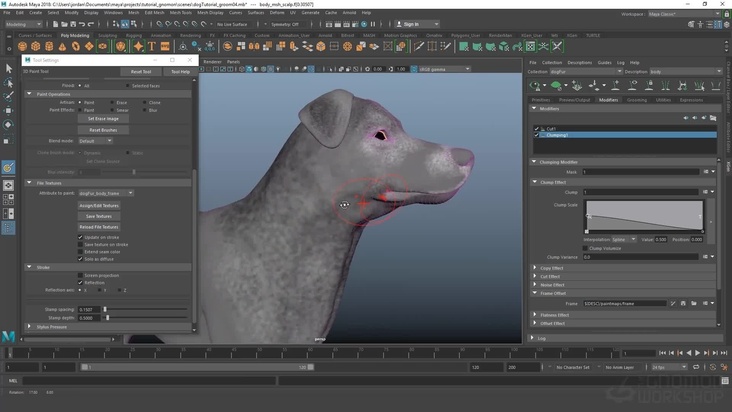
Task: Toggle the Update on stroke checkbox
Action: [x=80, y=238]
